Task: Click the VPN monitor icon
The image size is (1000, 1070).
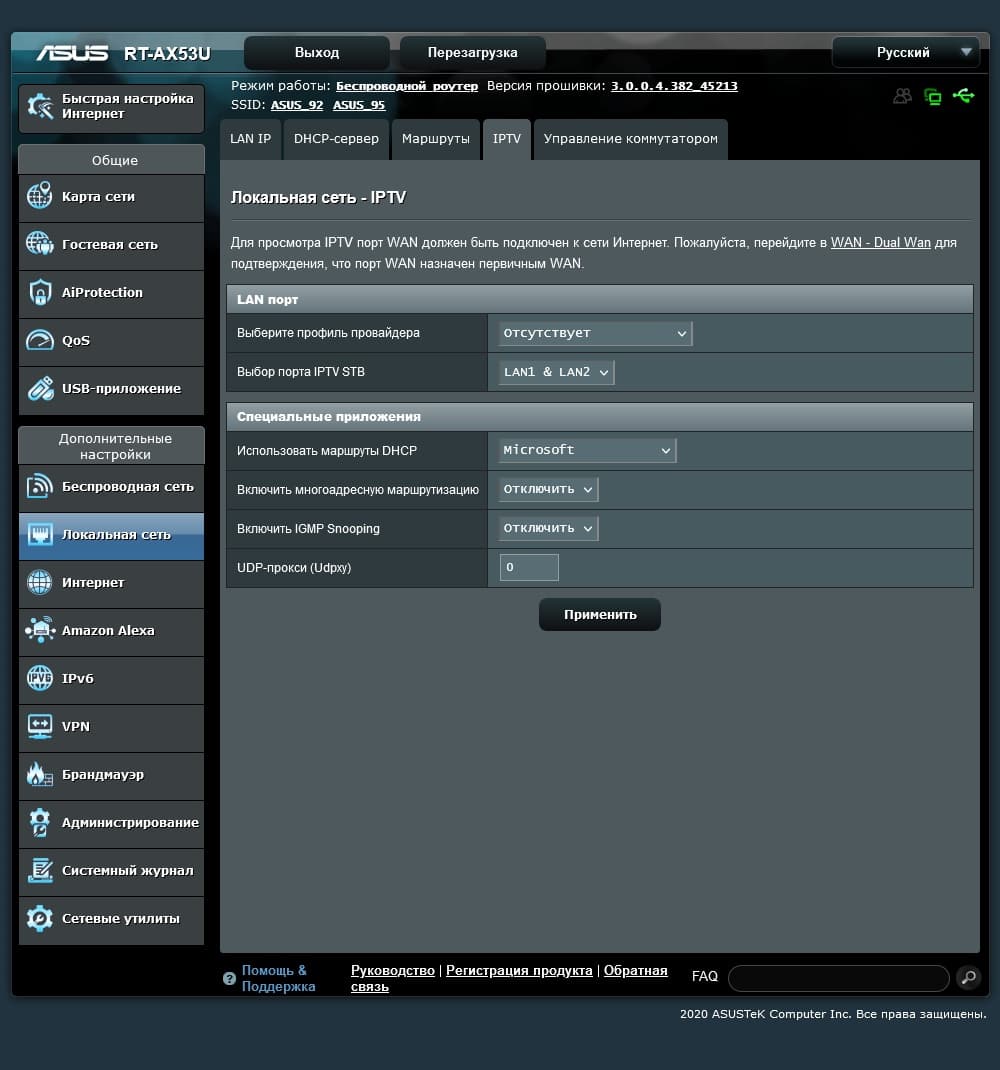Action: [x=40, y=726]
